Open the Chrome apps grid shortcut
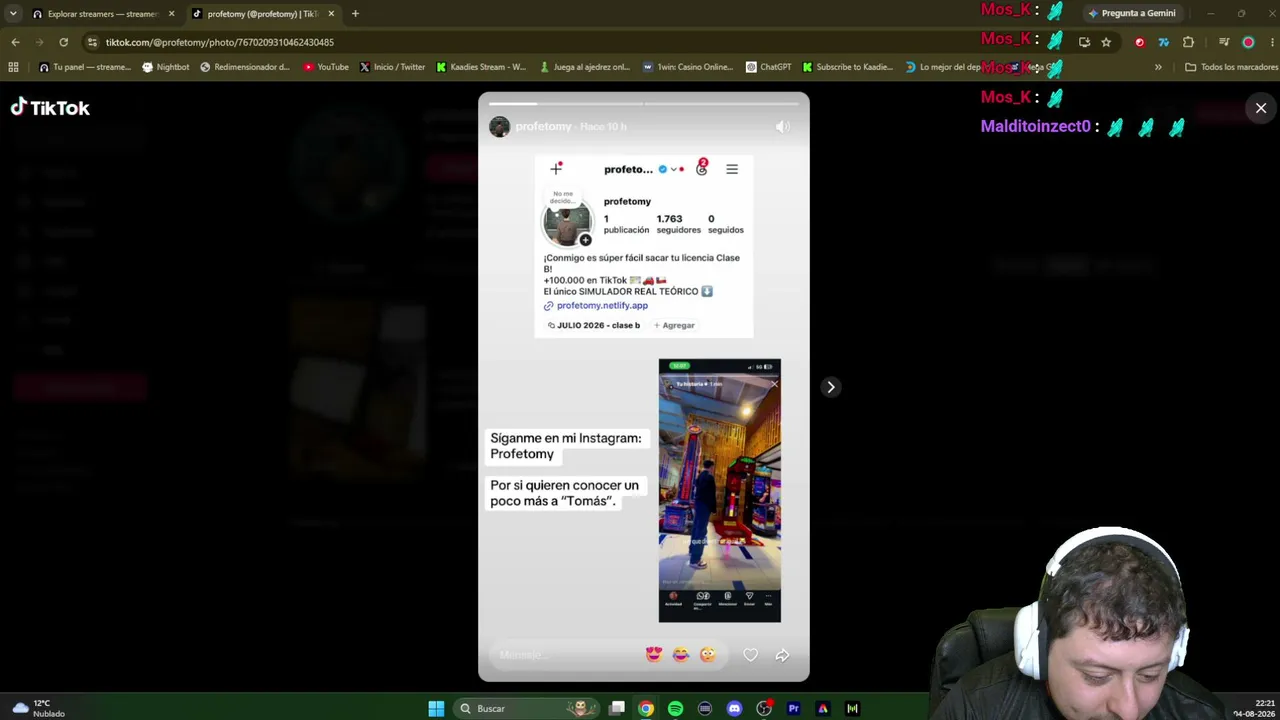Screen dimensions: 1280x720 tap(13, 67)
